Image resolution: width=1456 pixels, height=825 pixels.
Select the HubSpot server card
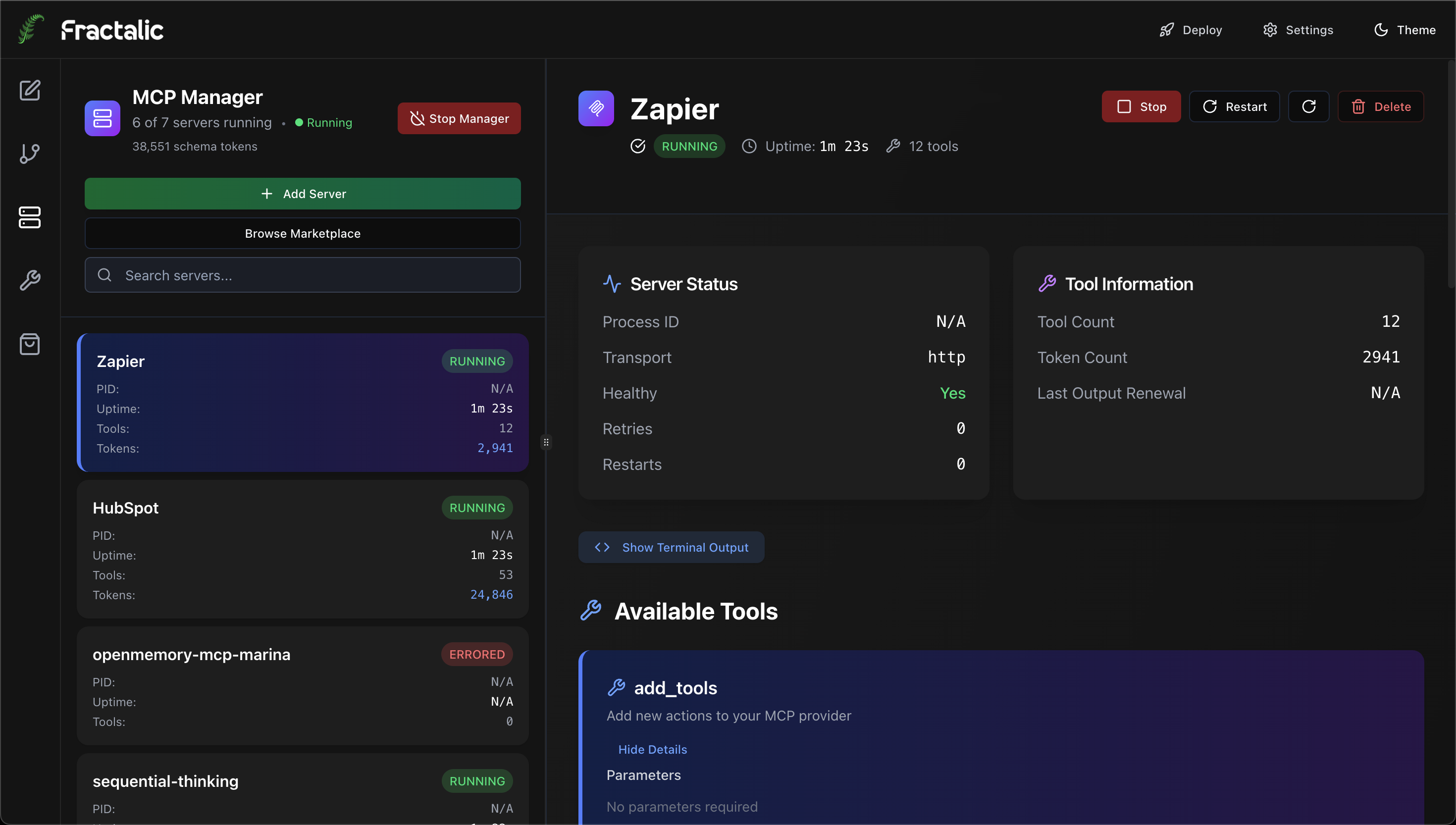[x=303, y=549]
